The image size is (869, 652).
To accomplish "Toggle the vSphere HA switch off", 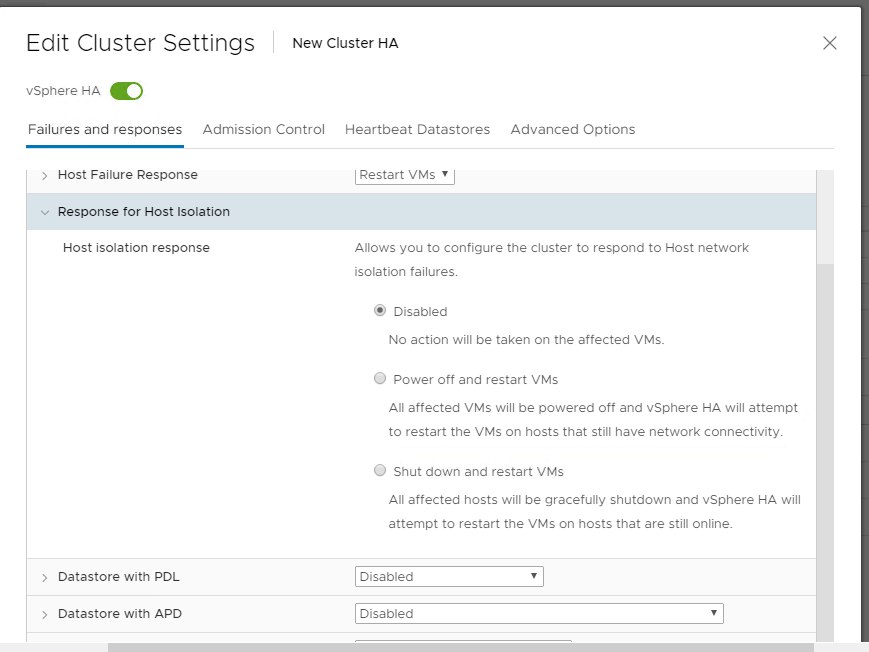I will point(126,91).
